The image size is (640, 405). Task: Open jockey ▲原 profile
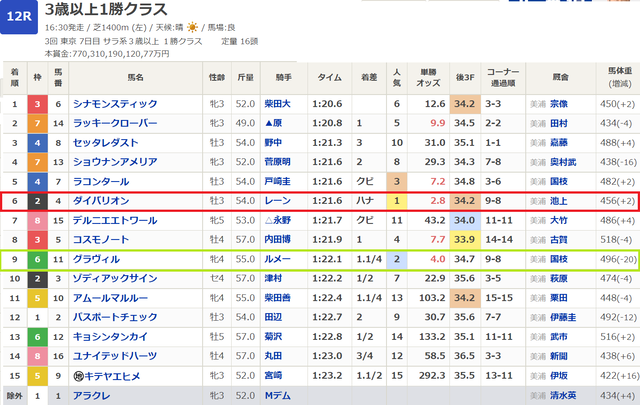[x=273, y=123]
